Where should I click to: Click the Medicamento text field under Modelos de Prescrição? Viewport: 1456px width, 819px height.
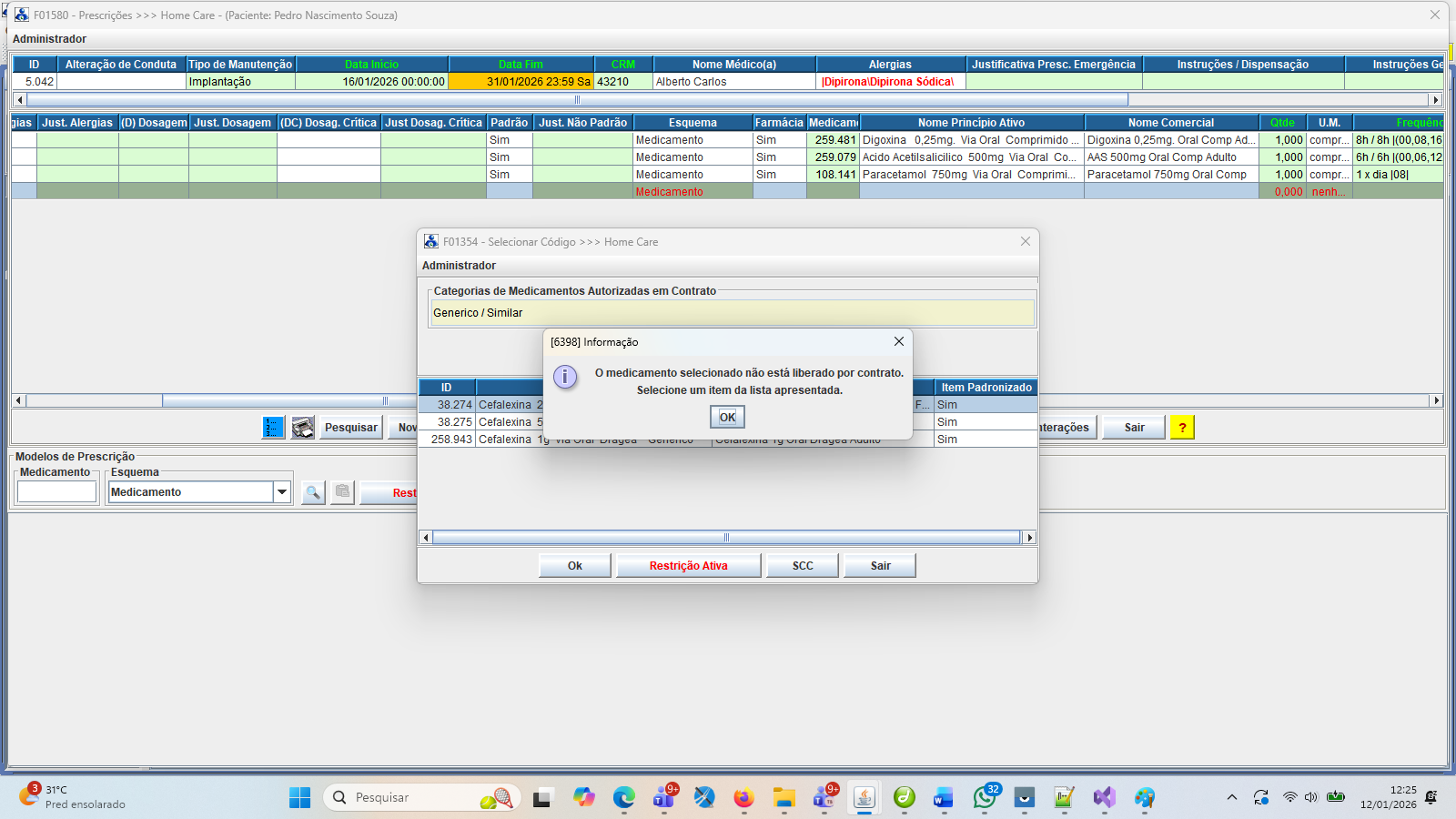[x=56, y=492]
